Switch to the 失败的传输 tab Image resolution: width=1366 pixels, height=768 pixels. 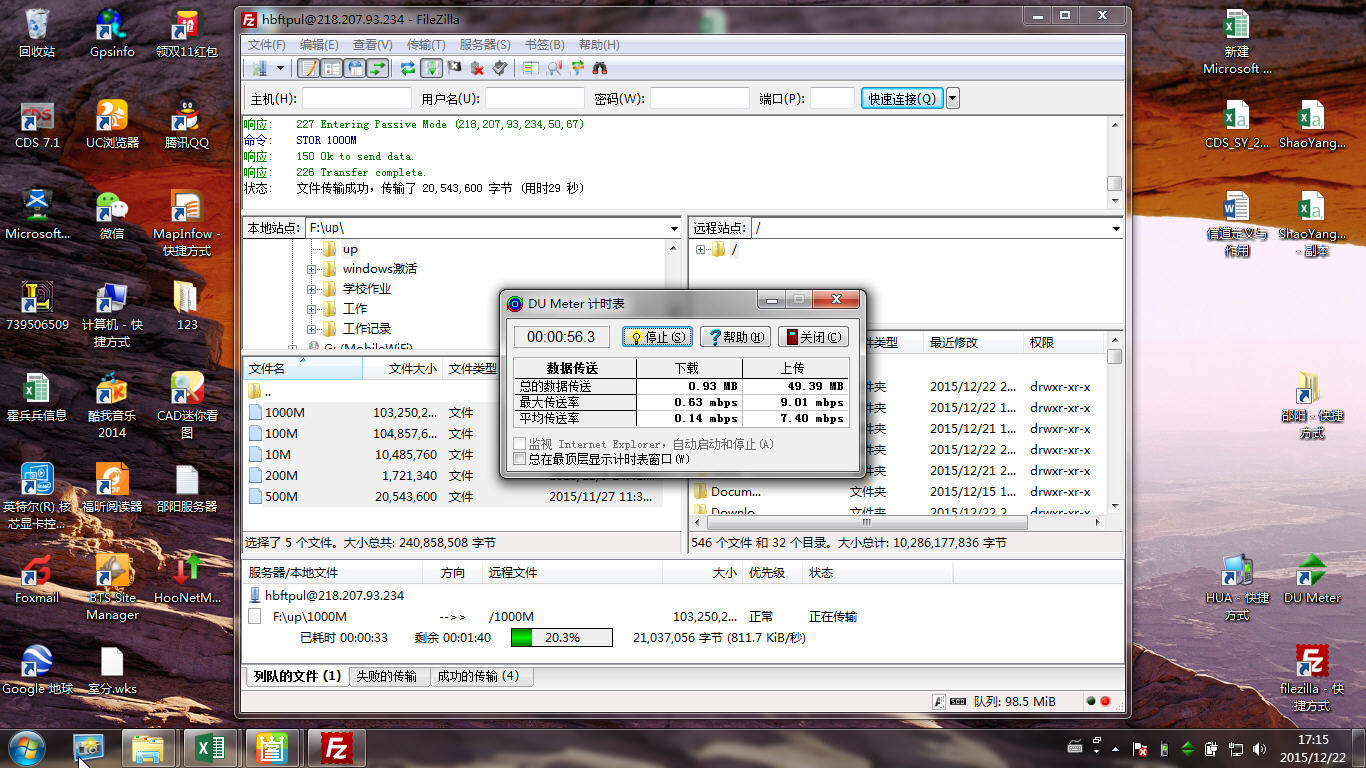pyautogui.click(x=389, y=677)
